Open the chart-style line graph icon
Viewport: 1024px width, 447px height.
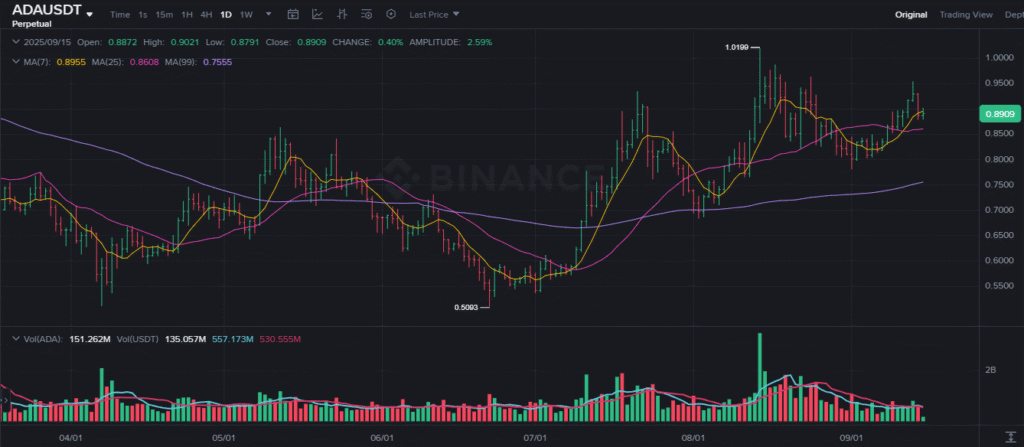click(x=317, y=15)
